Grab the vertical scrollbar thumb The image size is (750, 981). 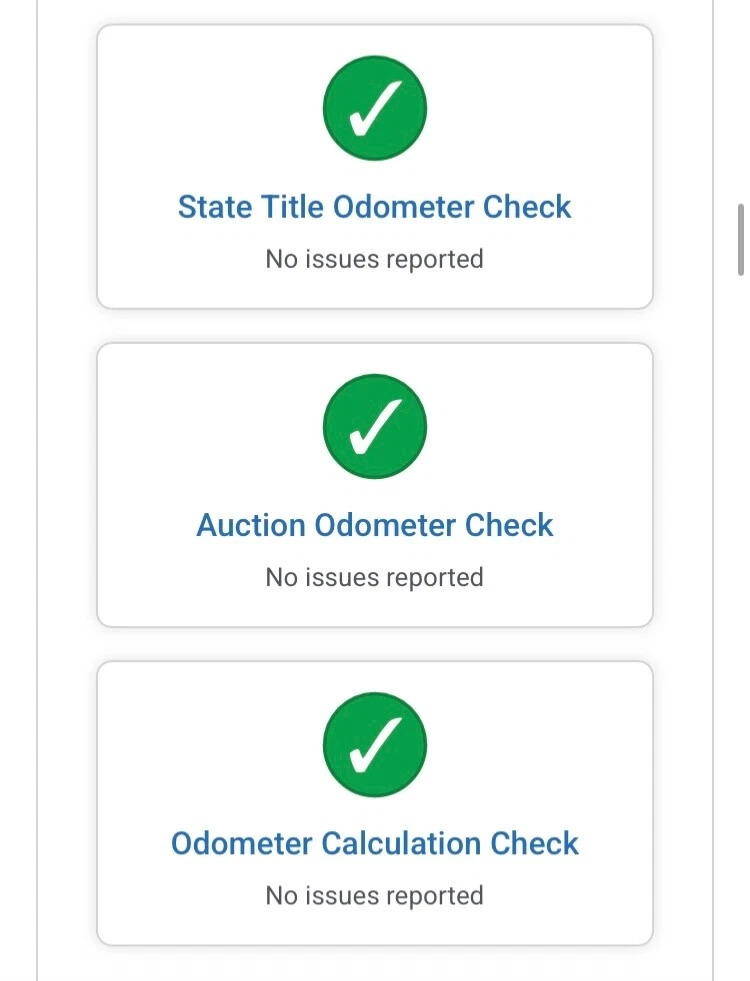[x=741, y=240]
